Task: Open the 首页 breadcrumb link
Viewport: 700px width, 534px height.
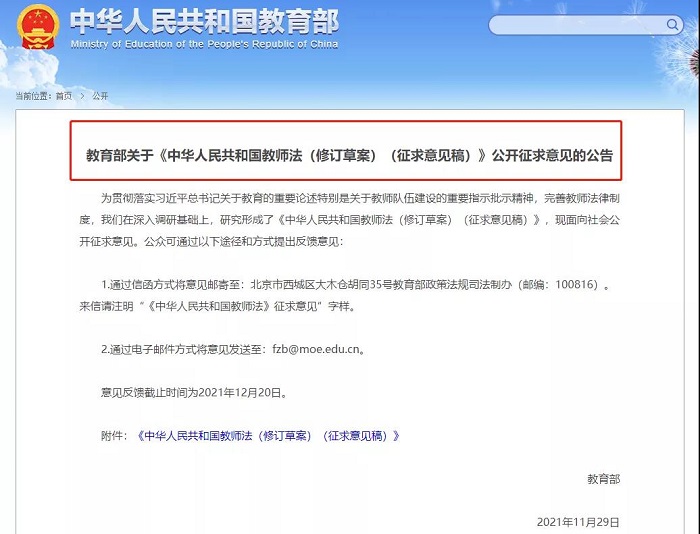Action: [x=64, y=96]
